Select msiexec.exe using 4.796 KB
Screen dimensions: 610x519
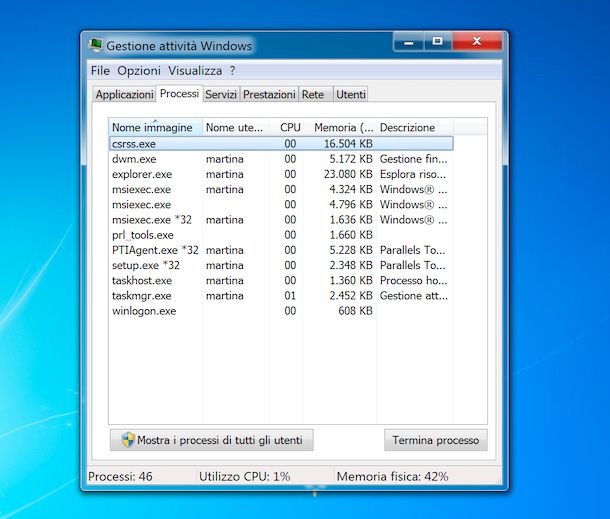[281, 204]
